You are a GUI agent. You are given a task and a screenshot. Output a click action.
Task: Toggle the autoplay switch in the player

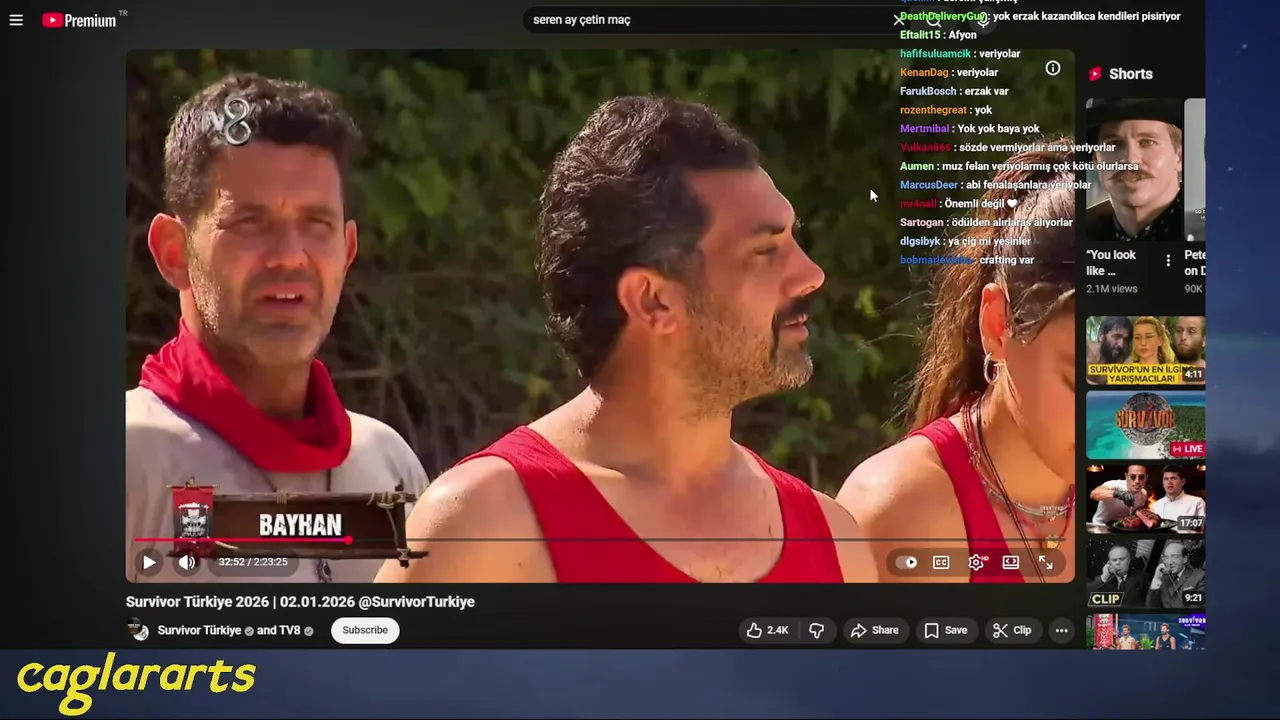click(x=906, y=562)
